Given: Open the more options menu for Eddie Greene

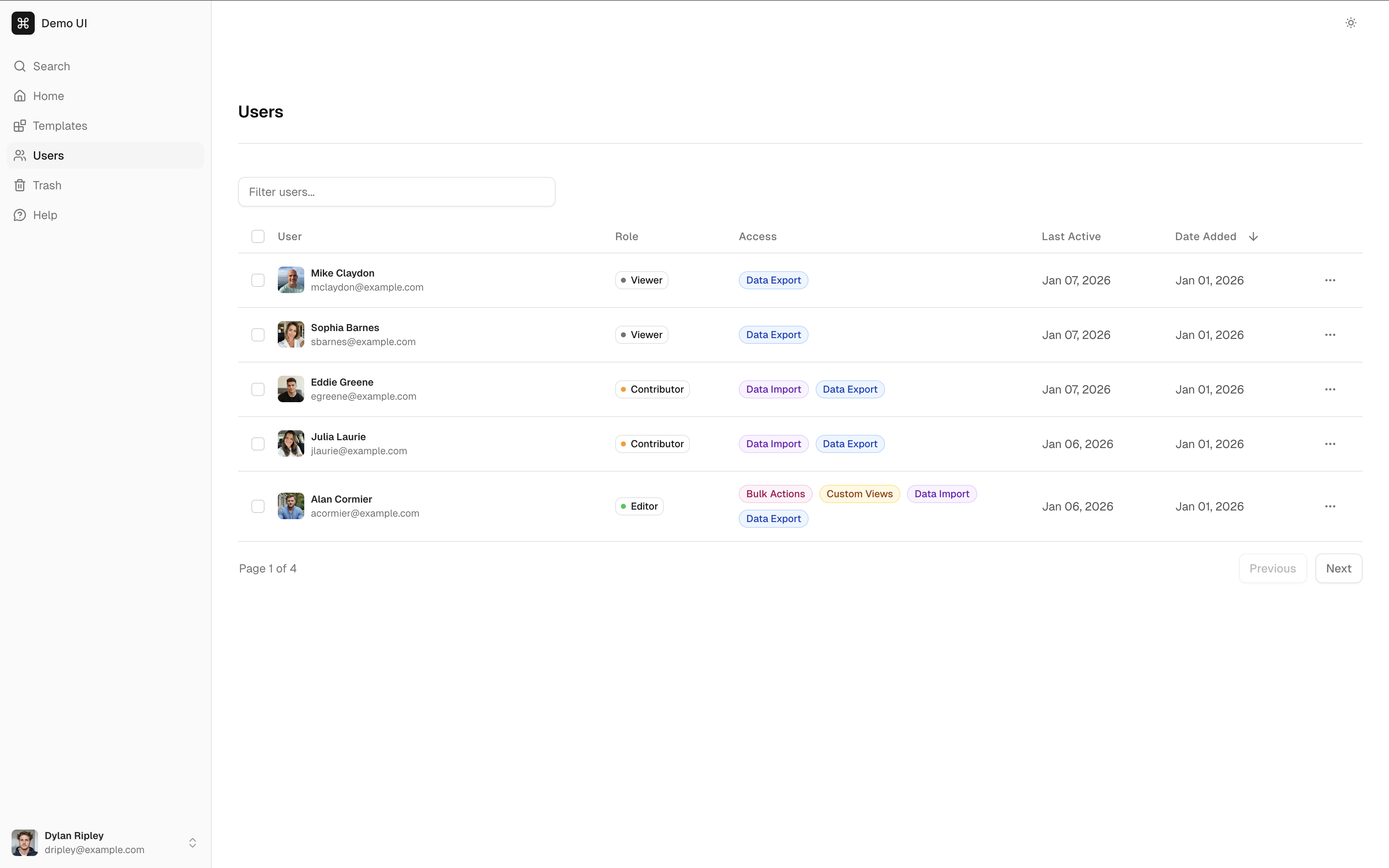Looking at the screenshot, I should click(1330, 389).
